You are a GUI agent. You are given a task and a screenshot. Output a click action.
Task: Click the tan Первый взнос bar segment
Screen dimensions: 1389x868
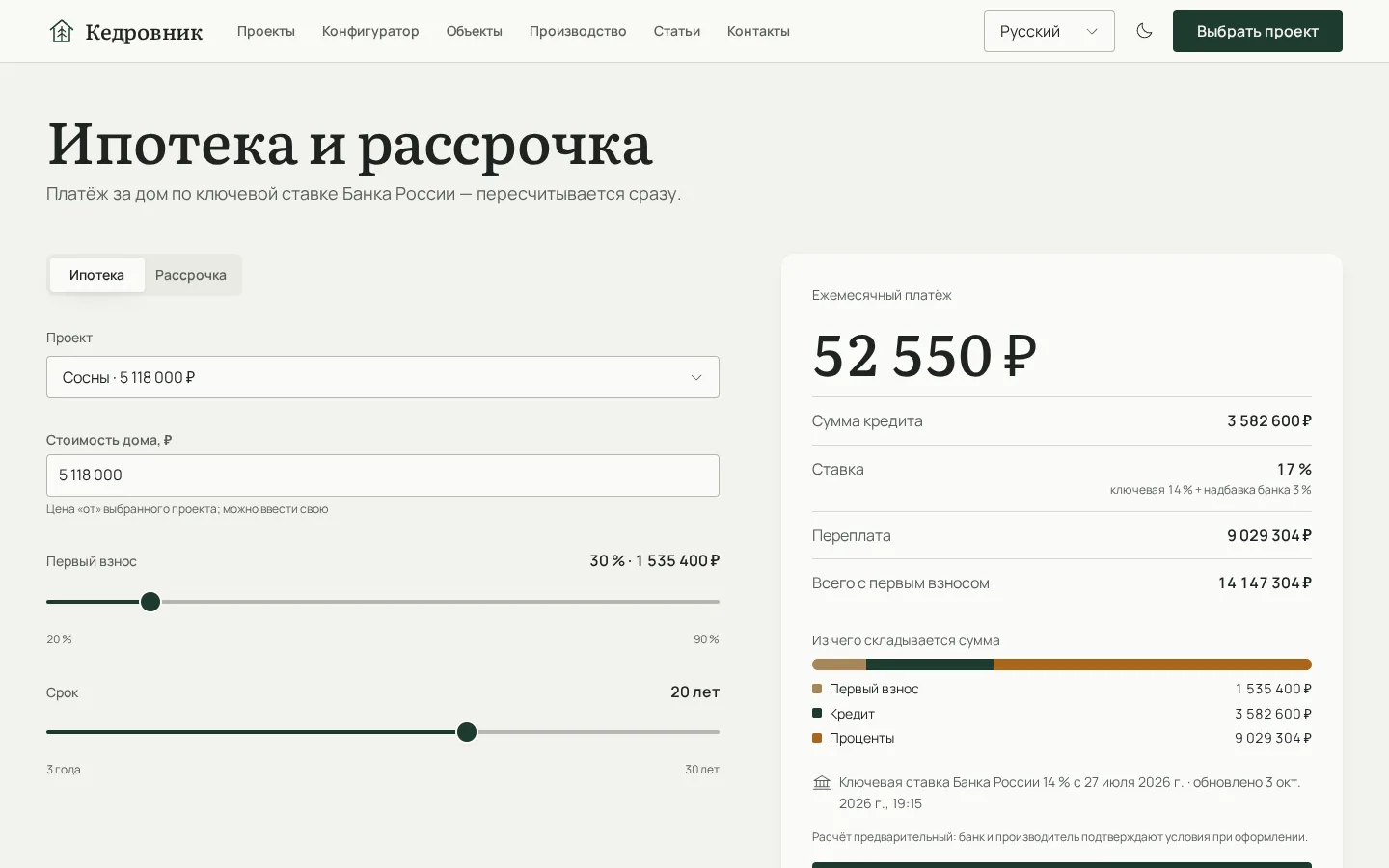839,665
